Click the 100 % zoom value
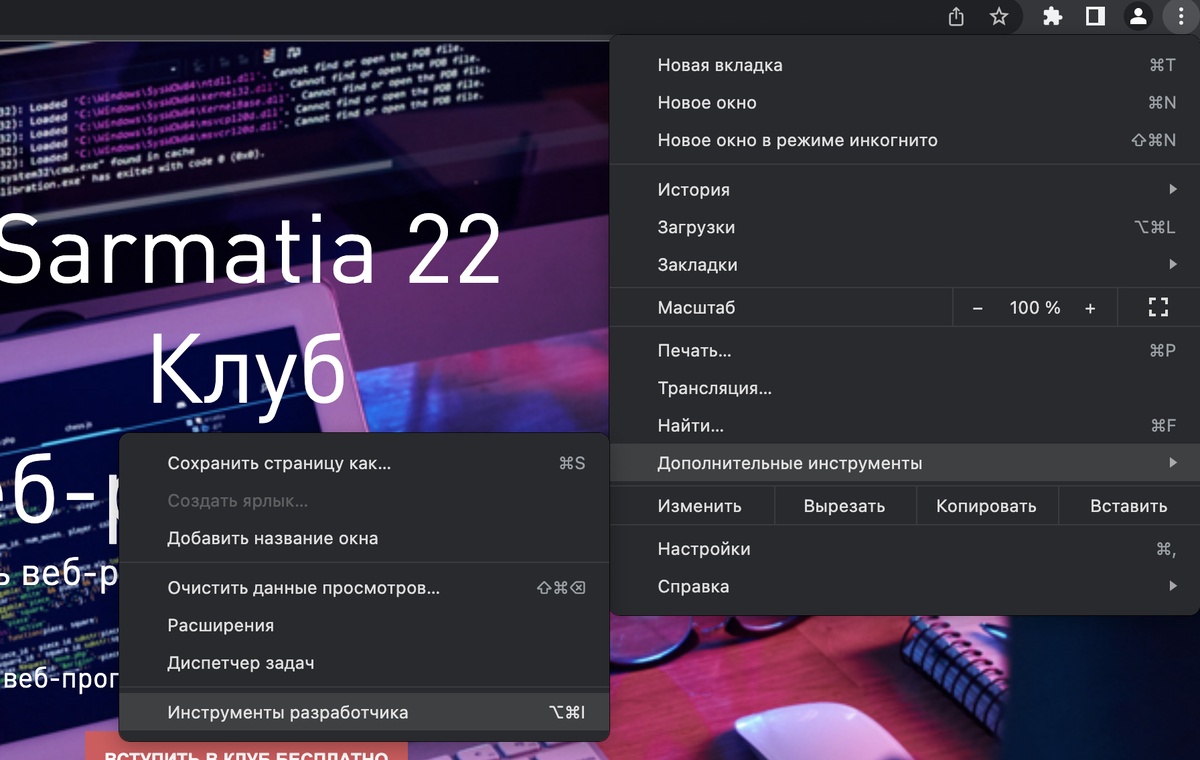The width and height of the screenshot is (1200, 760). click(x=1034, y=308)
